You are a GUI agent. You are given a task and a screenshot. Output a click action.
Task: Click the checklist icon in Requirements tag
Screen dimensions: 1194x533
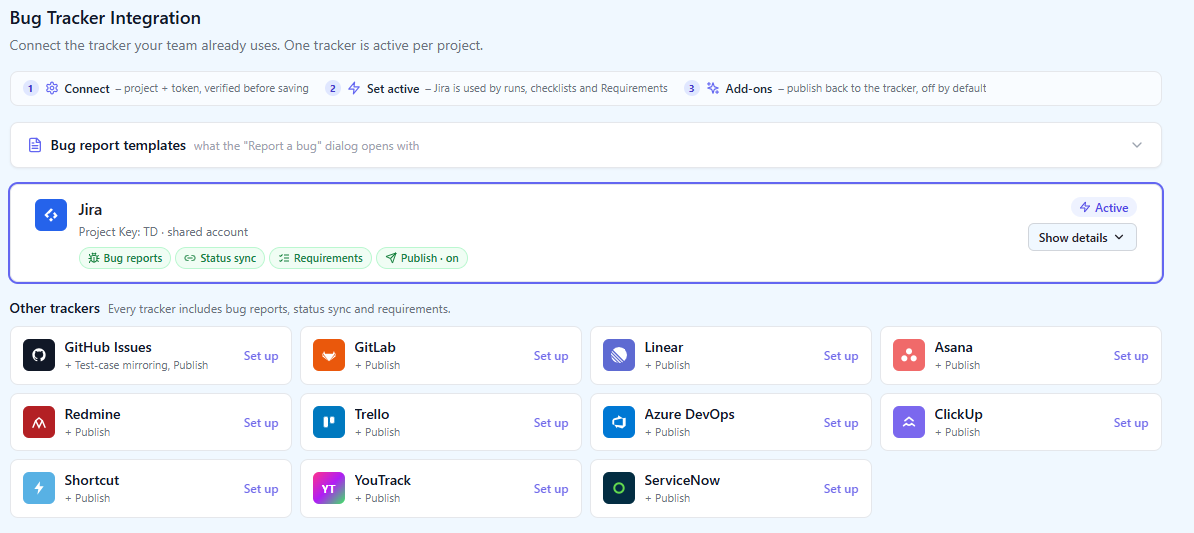[284, 258]
